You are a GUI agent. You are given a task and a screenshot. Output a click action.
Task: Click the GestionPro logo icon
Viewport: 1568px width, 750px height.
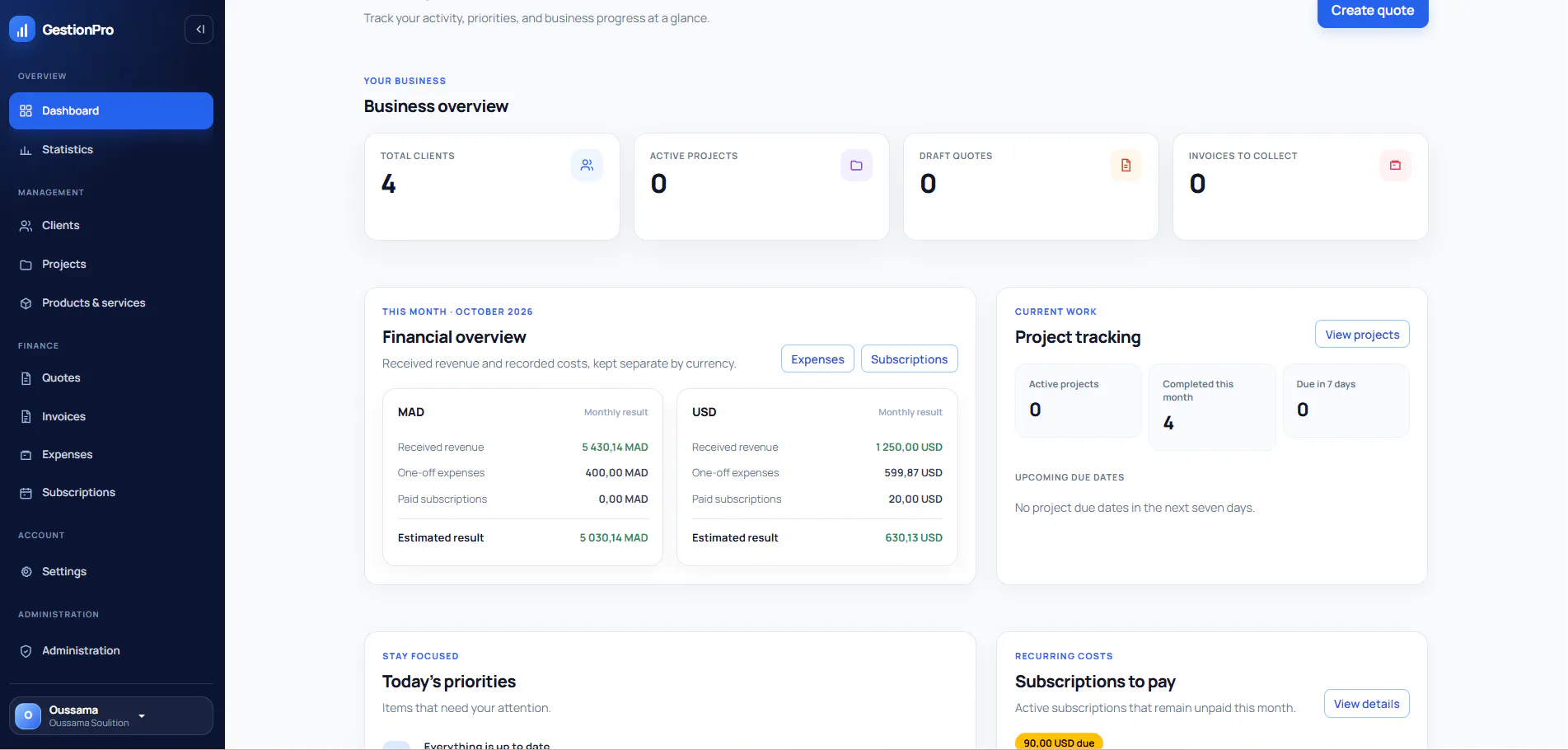point(22,30)
